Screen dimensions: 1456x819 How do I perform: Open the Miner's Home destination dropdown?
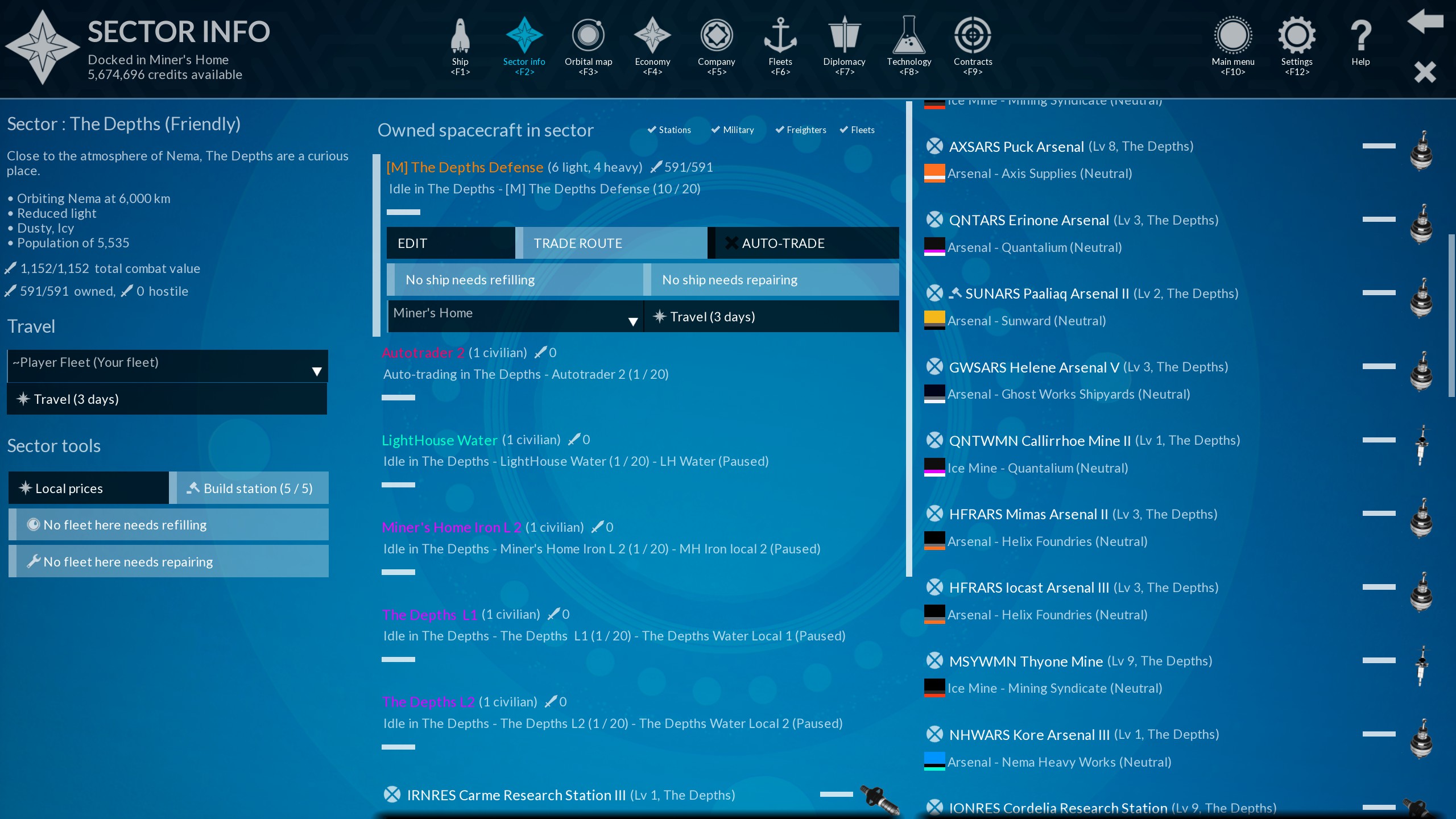coord(515,316)
